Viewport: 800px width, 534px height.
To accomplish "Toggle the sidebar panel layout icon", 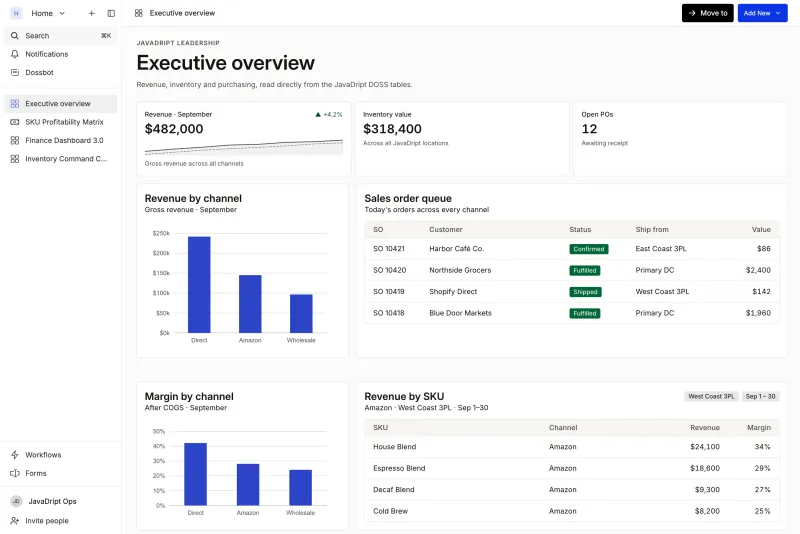I will pos(111,13).
